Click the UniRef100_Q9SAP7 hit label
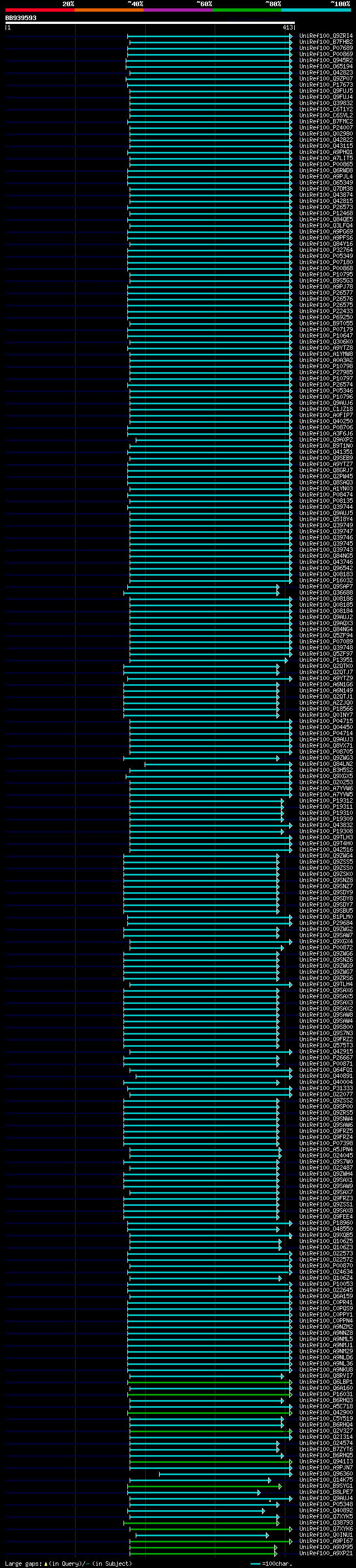 326,587
